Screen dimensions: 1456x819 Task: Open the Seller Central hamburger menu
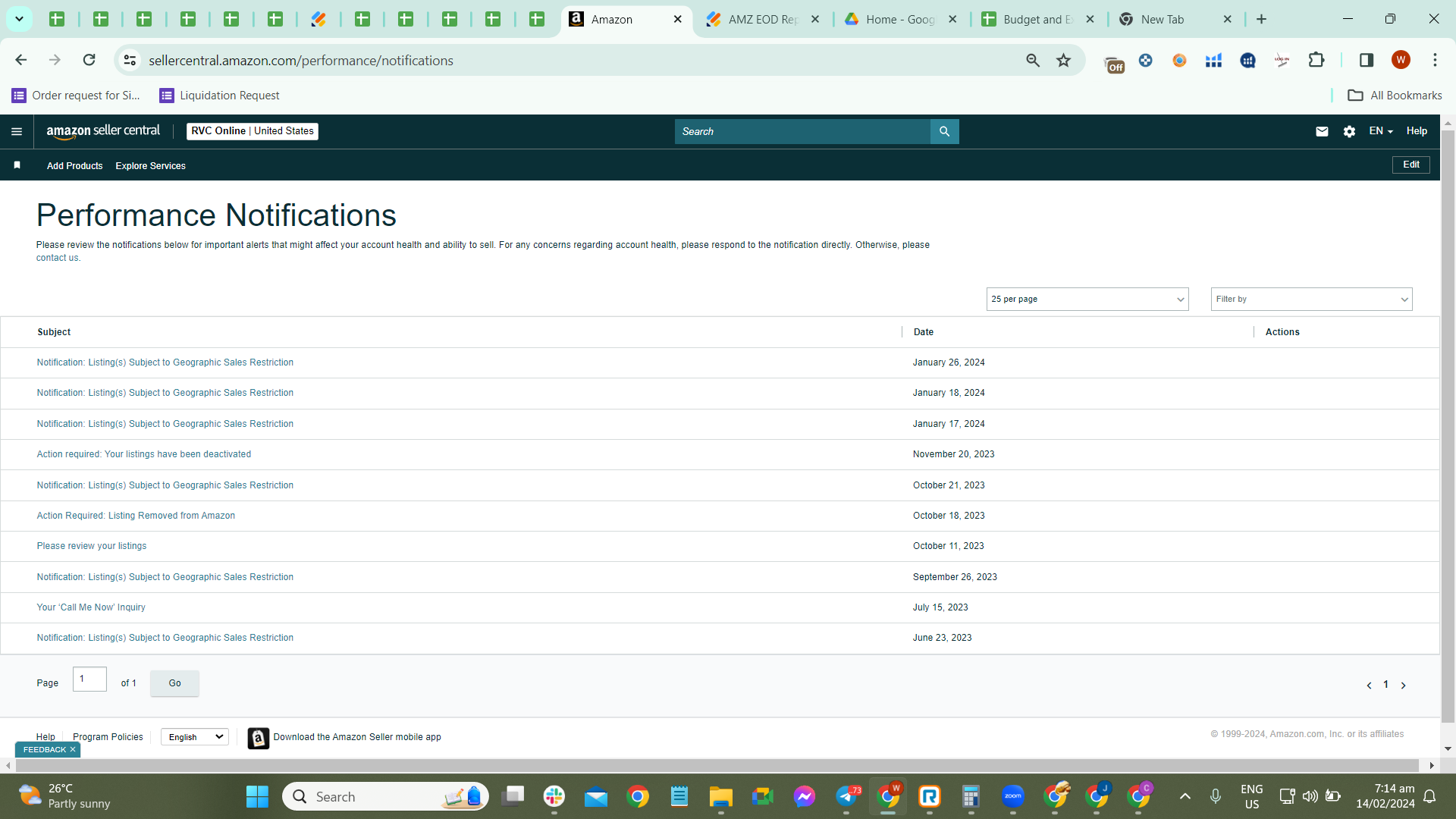tap(17, 131)
